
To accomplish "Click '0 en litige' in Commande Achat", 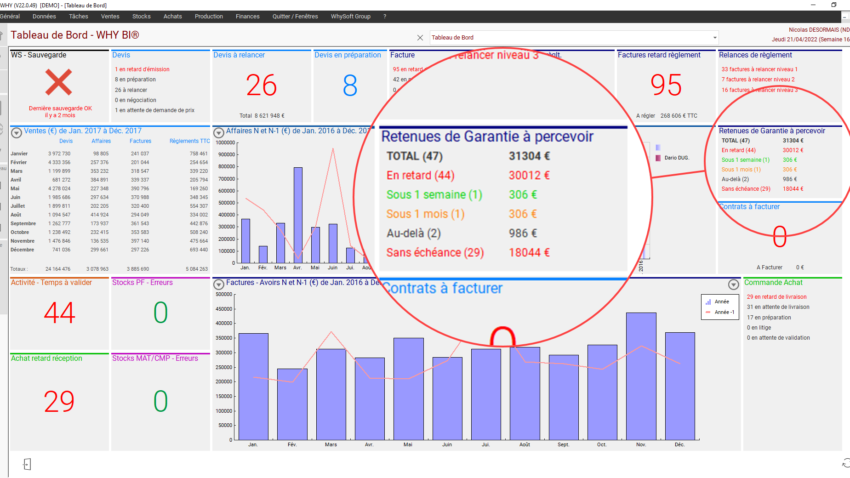I will 759,328.
